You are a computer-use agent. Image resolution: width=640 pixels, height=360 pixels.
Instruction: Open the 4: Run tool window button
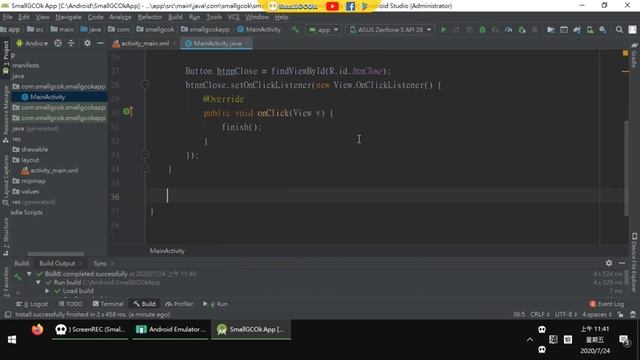coord(216,304)
